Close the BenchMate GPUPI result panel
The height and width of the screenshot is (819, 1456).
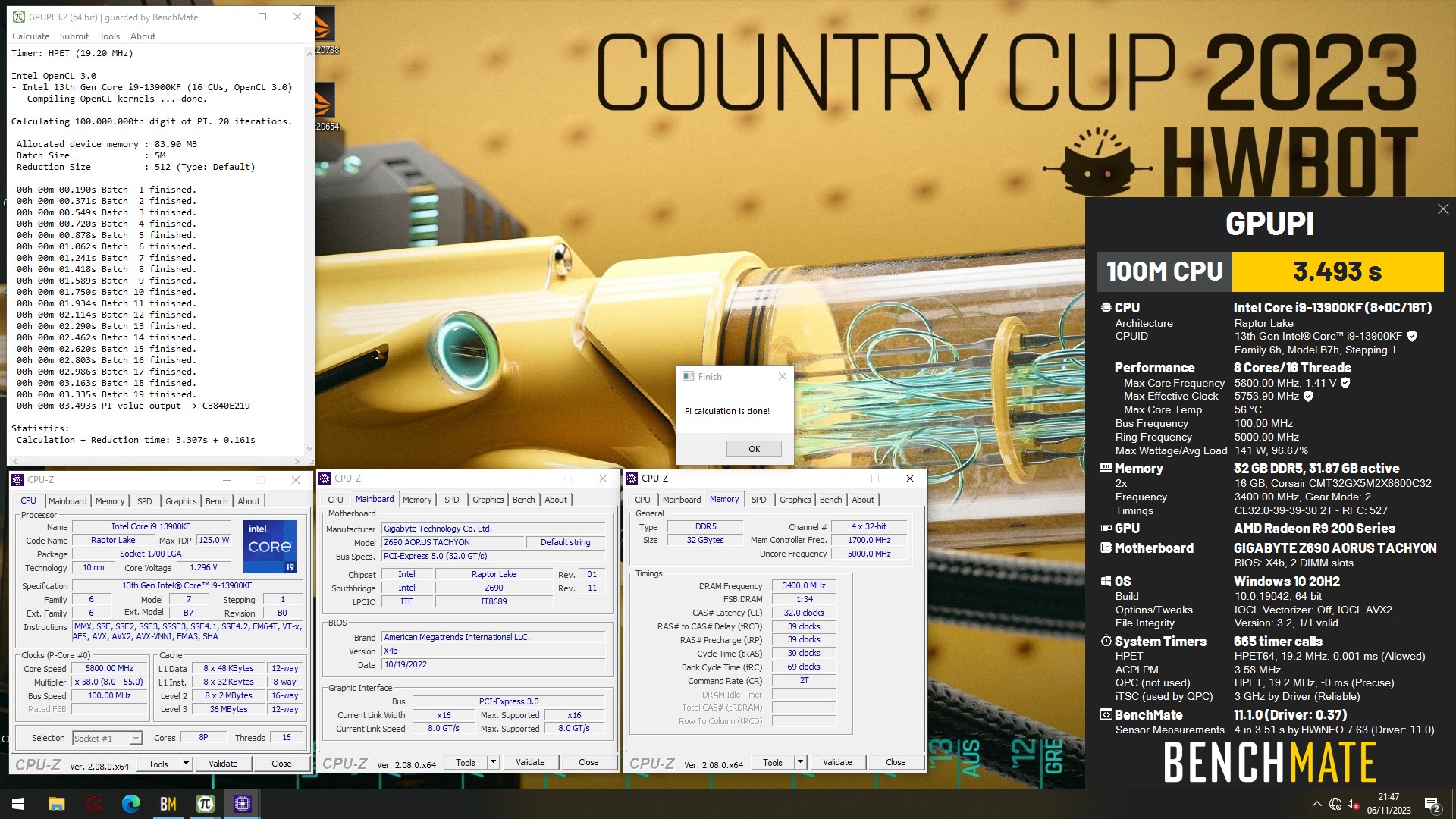(1442, 209)
